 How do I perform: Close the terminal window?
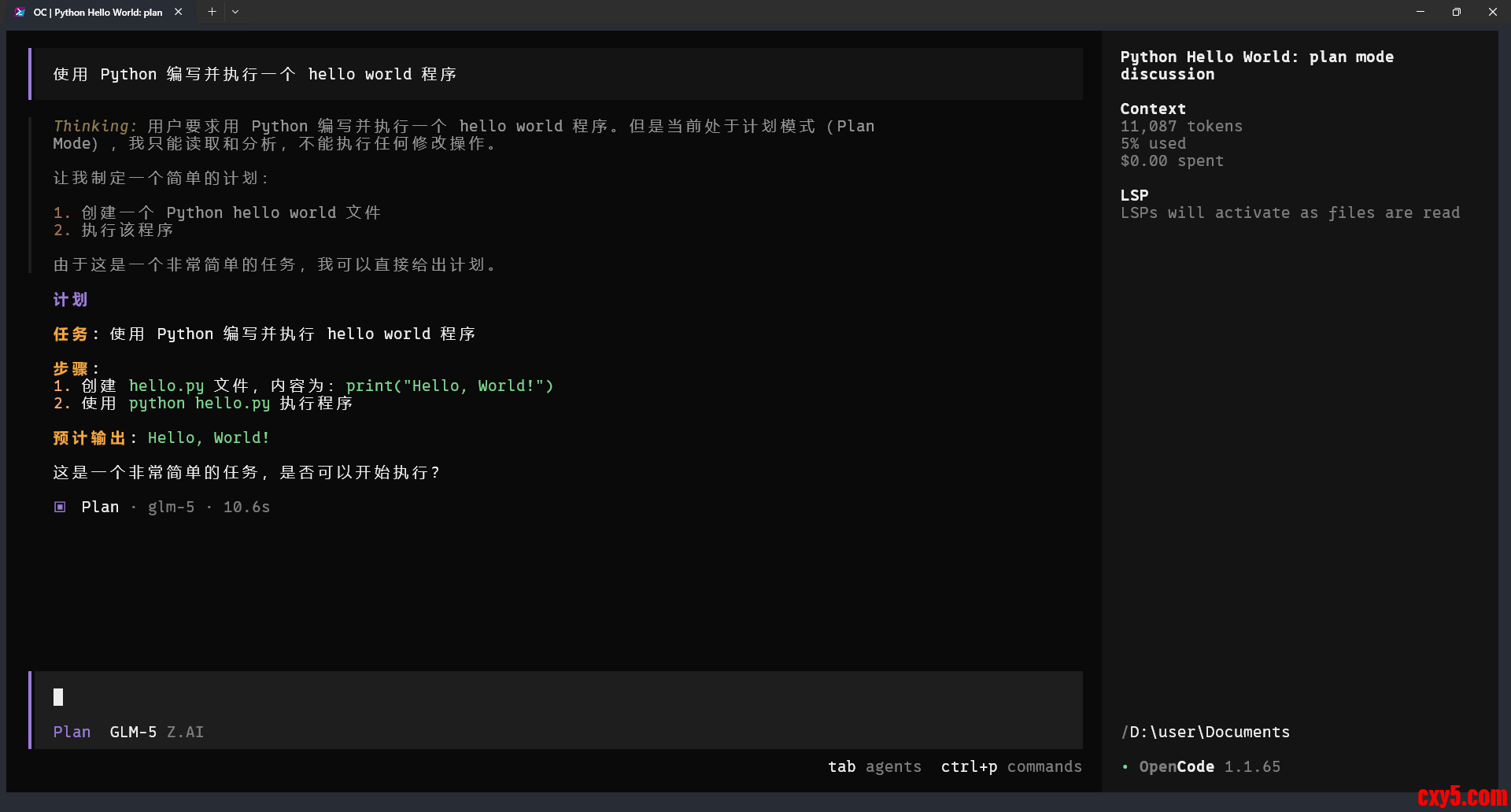coord(1493,12)
